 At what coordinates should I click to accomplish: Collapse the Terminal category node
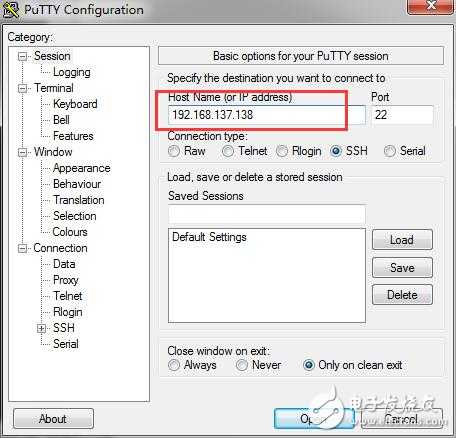tap(22, 88)
